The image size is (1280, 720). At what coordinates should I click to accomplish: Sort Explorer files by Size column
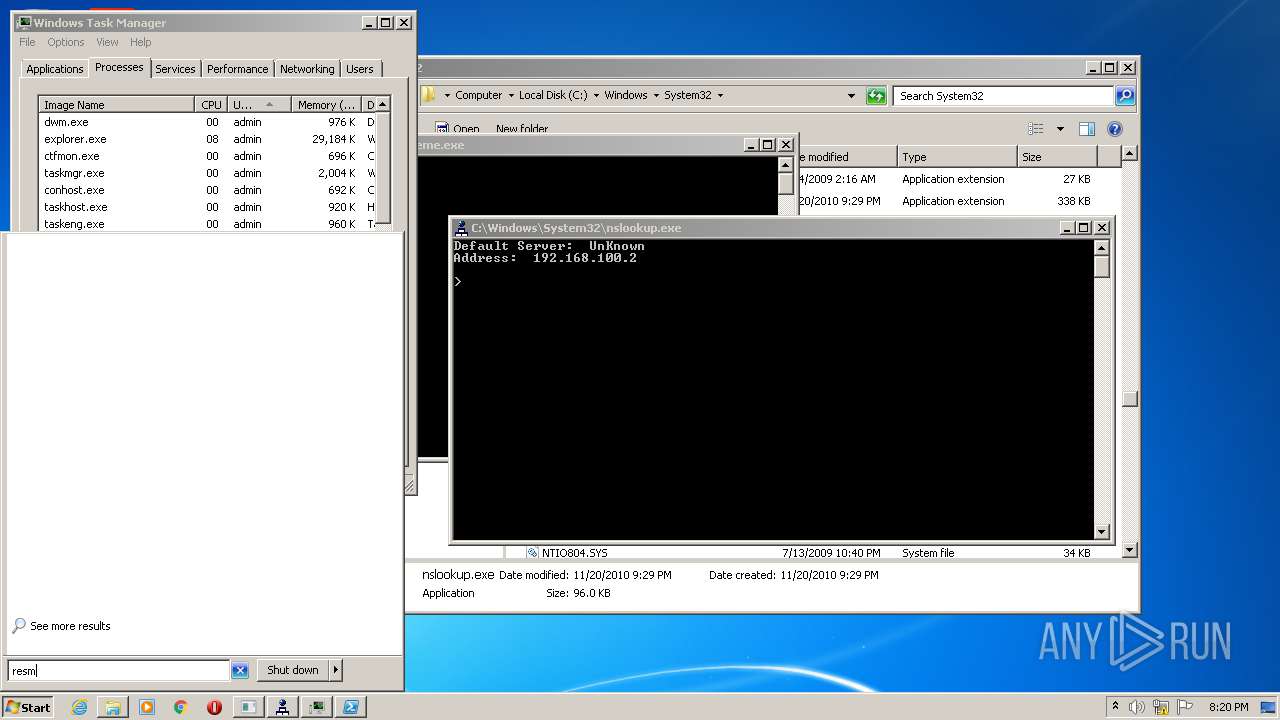tap(1056, 157)
